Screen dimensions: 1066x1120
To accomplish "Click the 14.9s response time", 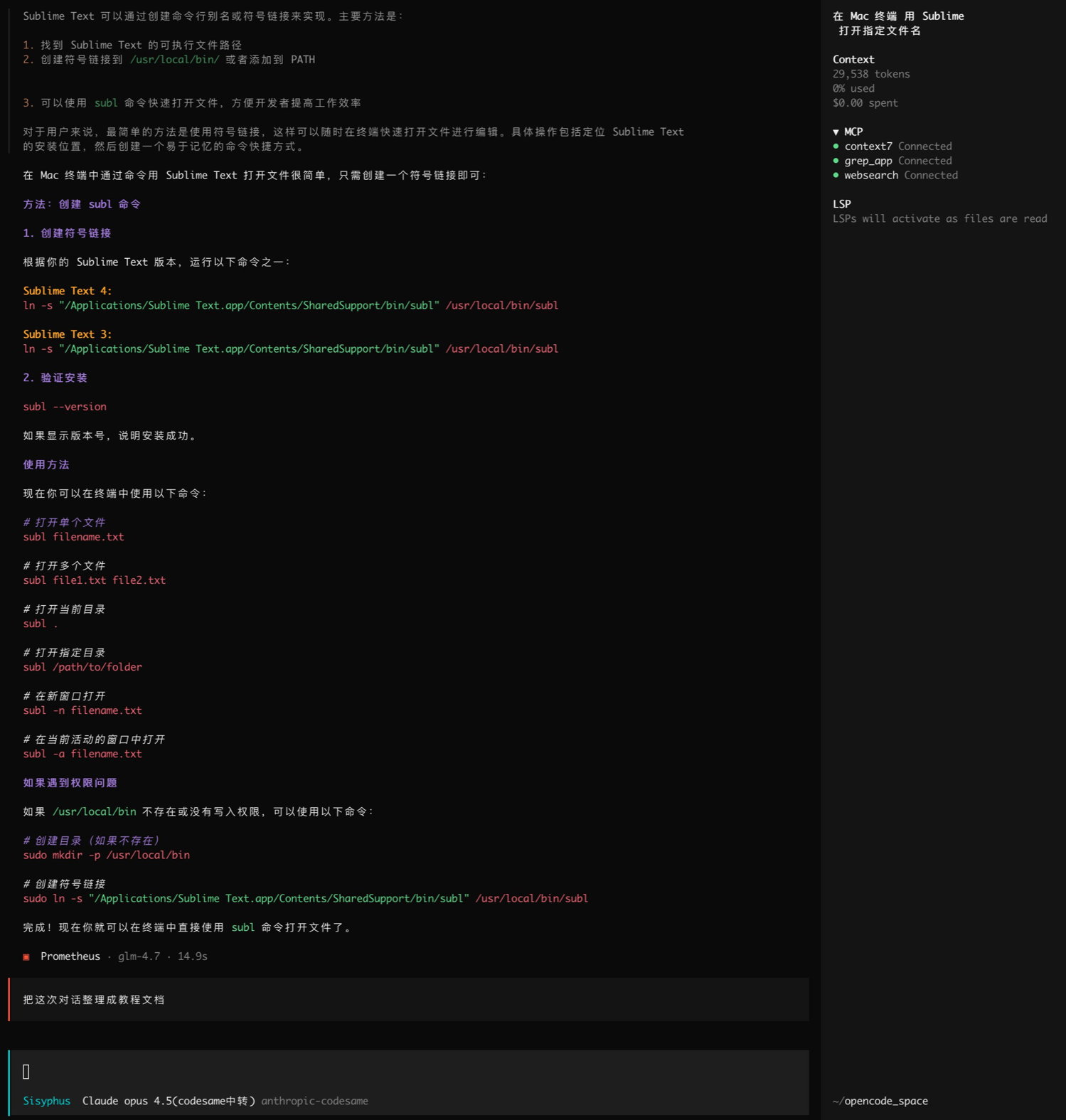I will 193,956.
